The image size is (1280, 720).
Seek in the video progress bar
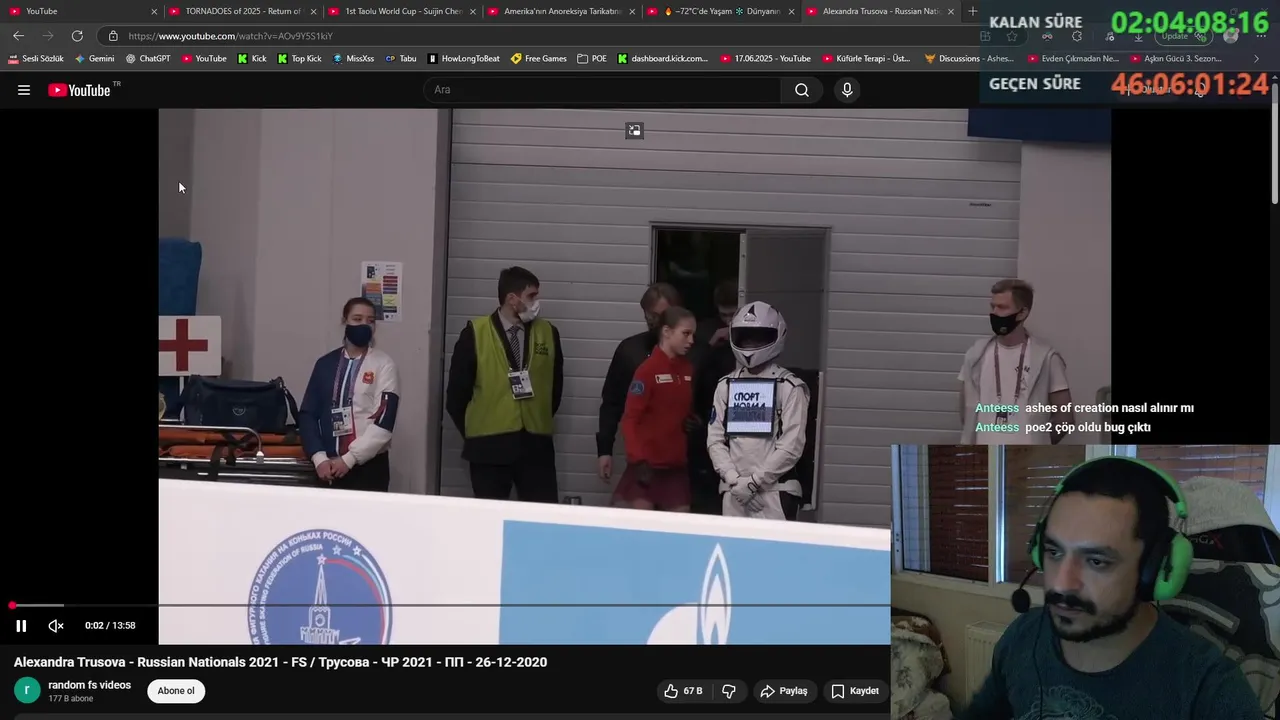(450, 605)
